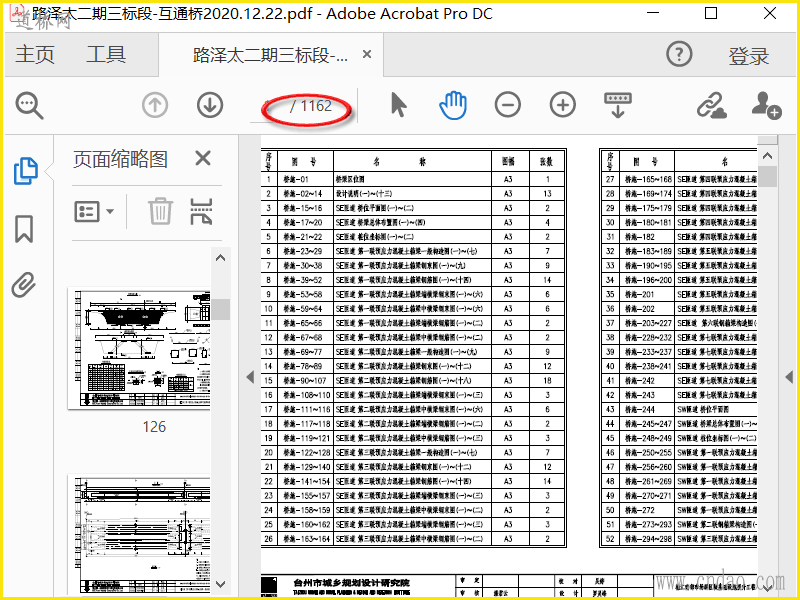Image resolution: width=800 pixels, height=600 pixels.
Task: Select the 路泽太二期三标段 document tab
Action: (x=270, y=54)
